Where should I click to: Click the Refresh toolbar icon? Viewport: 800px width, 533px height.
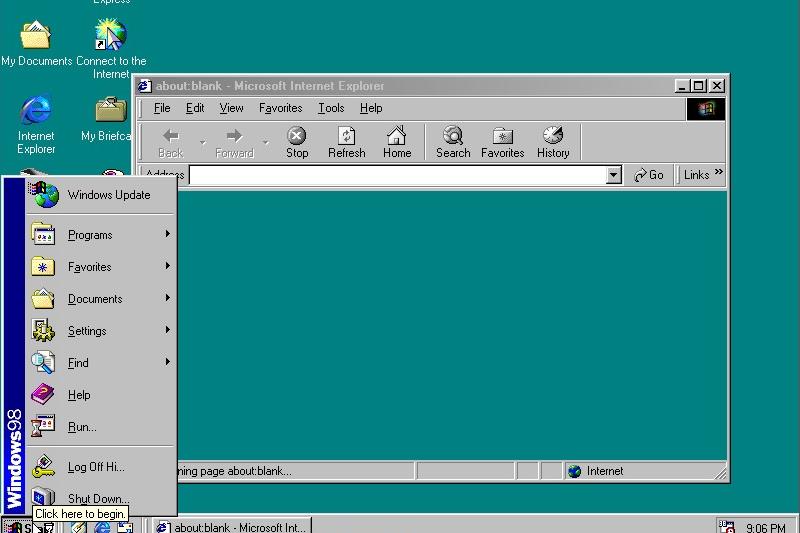(346, 142)
